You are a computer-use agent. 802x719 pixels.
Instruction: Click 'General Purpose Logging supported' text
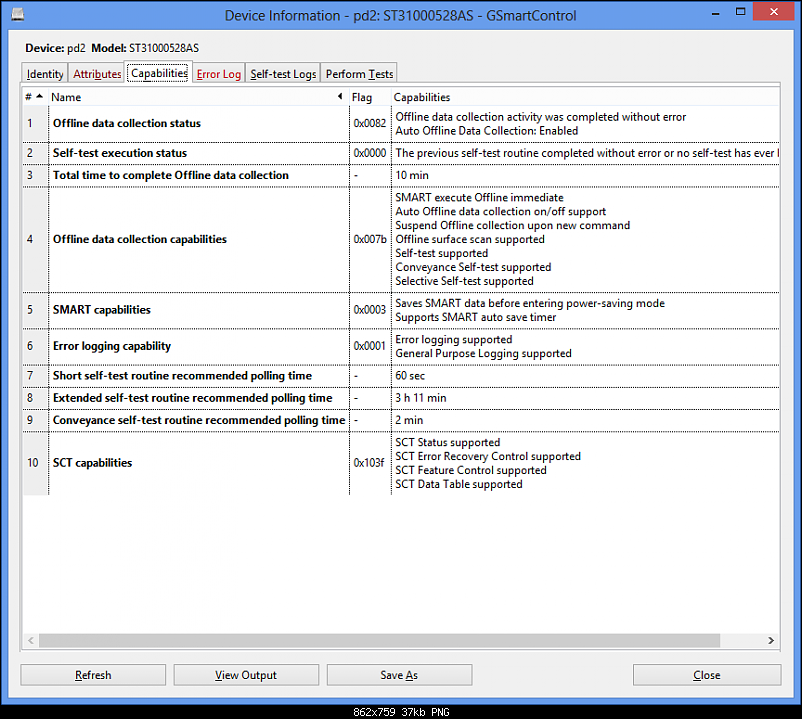(483, 354)
